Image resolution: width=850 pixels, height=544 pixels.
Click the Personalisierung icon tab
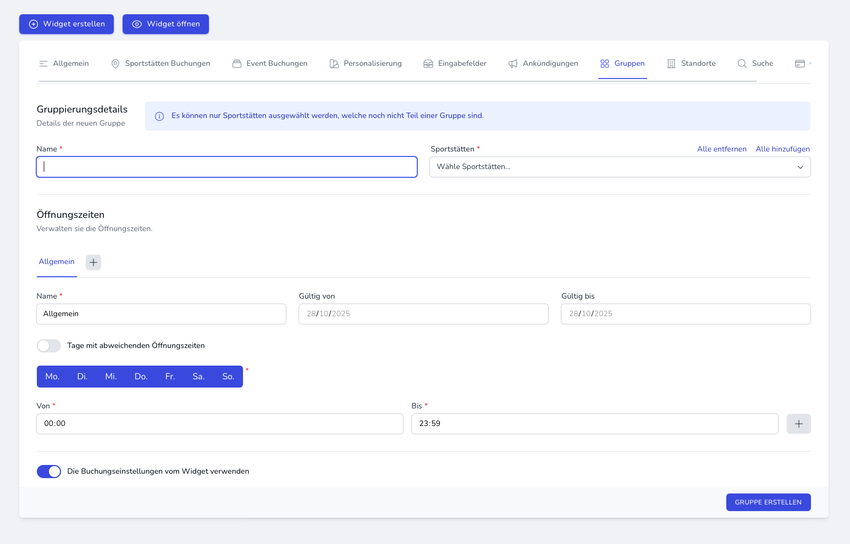coord(334,64)
